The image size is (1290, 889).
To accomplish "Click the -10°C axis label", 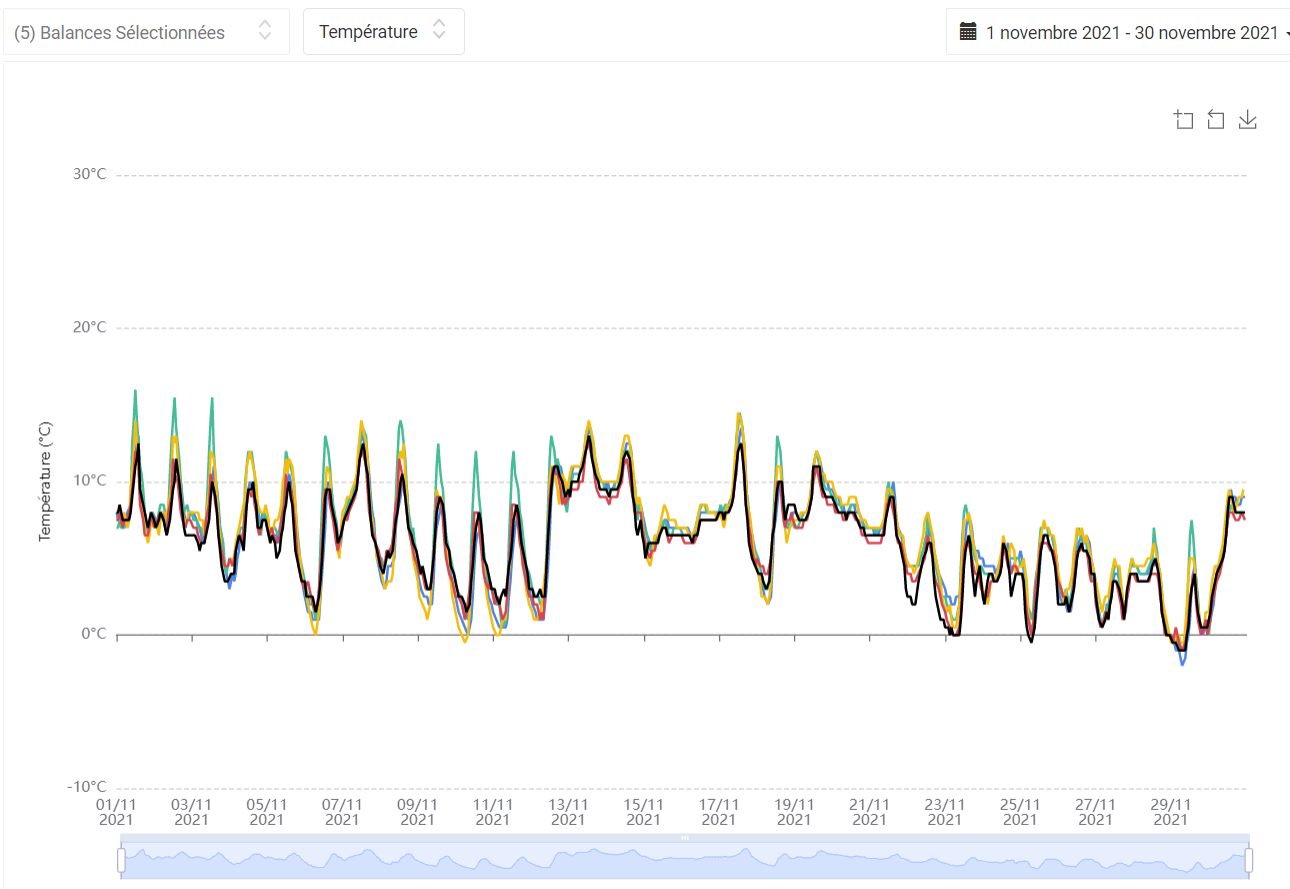I will (x=86, y=787).
